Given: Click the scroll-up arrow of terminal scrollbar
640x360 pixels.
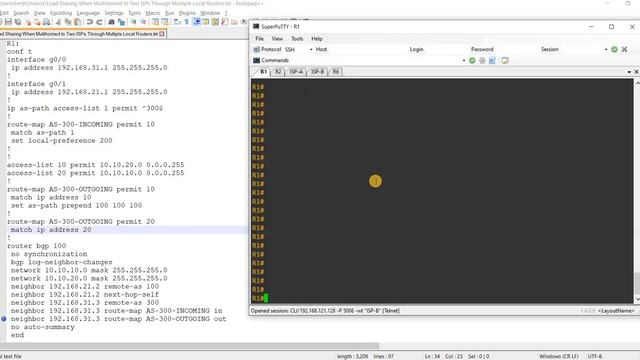Looking at the screenshot, I should tap(637, 83).
